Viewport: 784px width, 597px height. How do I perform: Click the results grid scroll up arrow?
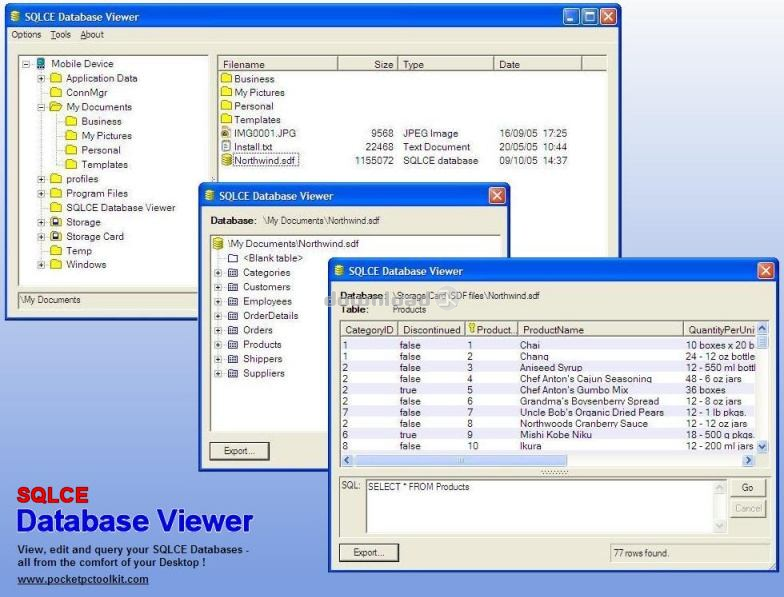[762, 328]
